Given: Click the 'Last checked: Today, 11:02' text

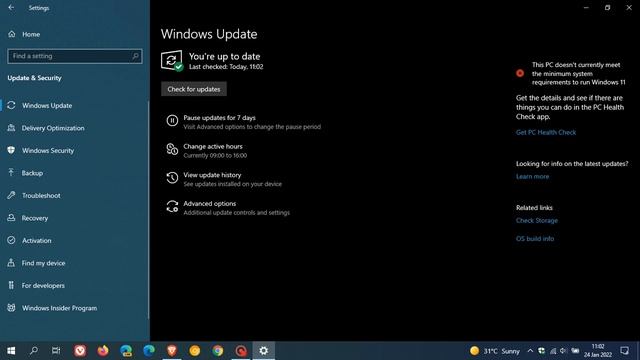Looking at the screenshot, I should pyautogui.click(x=226, y=67).
